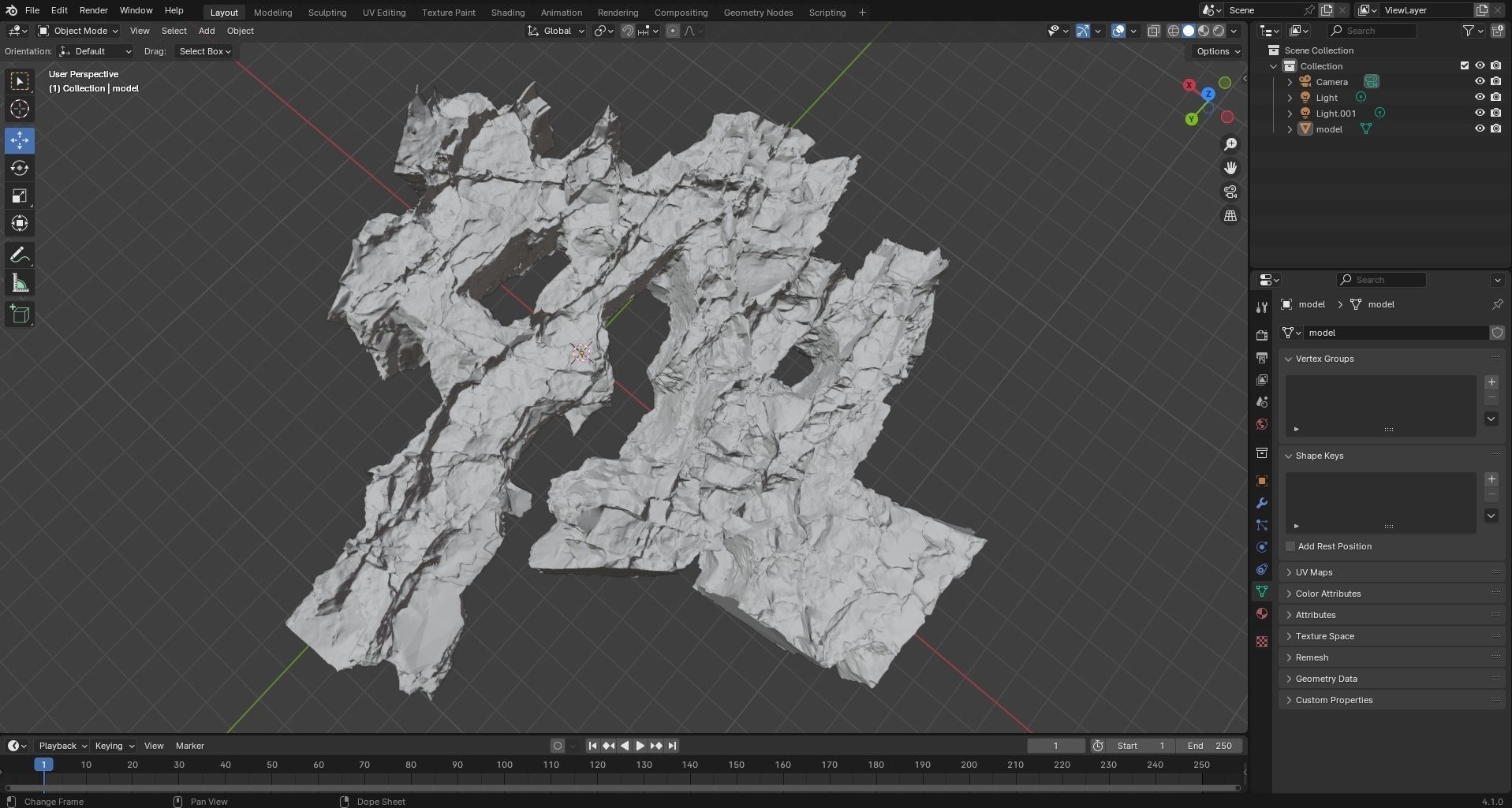Open the Modifiers properties tab
This screenshot has height=808, width=1512.
[1262, 503]
